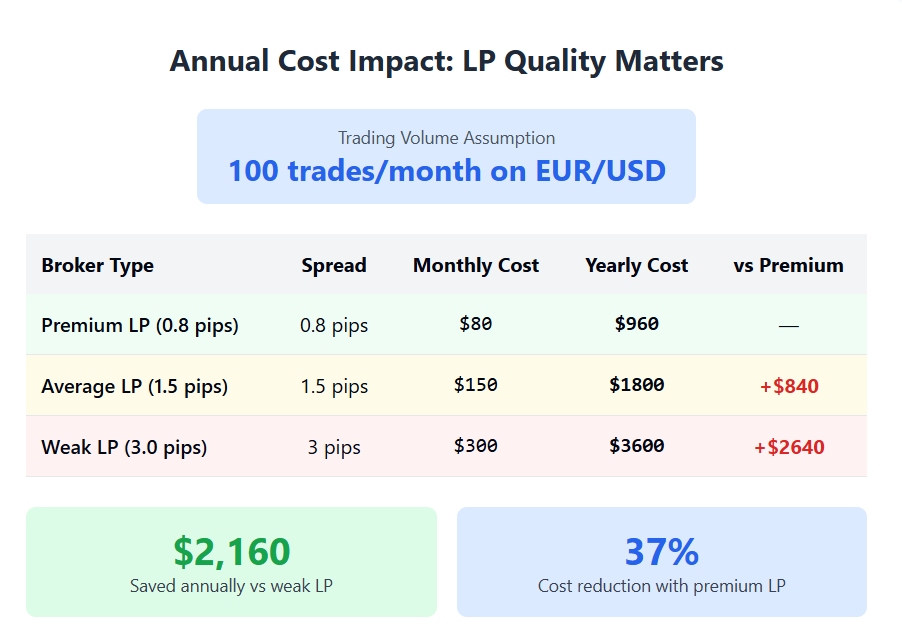The image size is (902, 627).
Task: Click the "Broker Type" column header
Action: pos(98,265)
